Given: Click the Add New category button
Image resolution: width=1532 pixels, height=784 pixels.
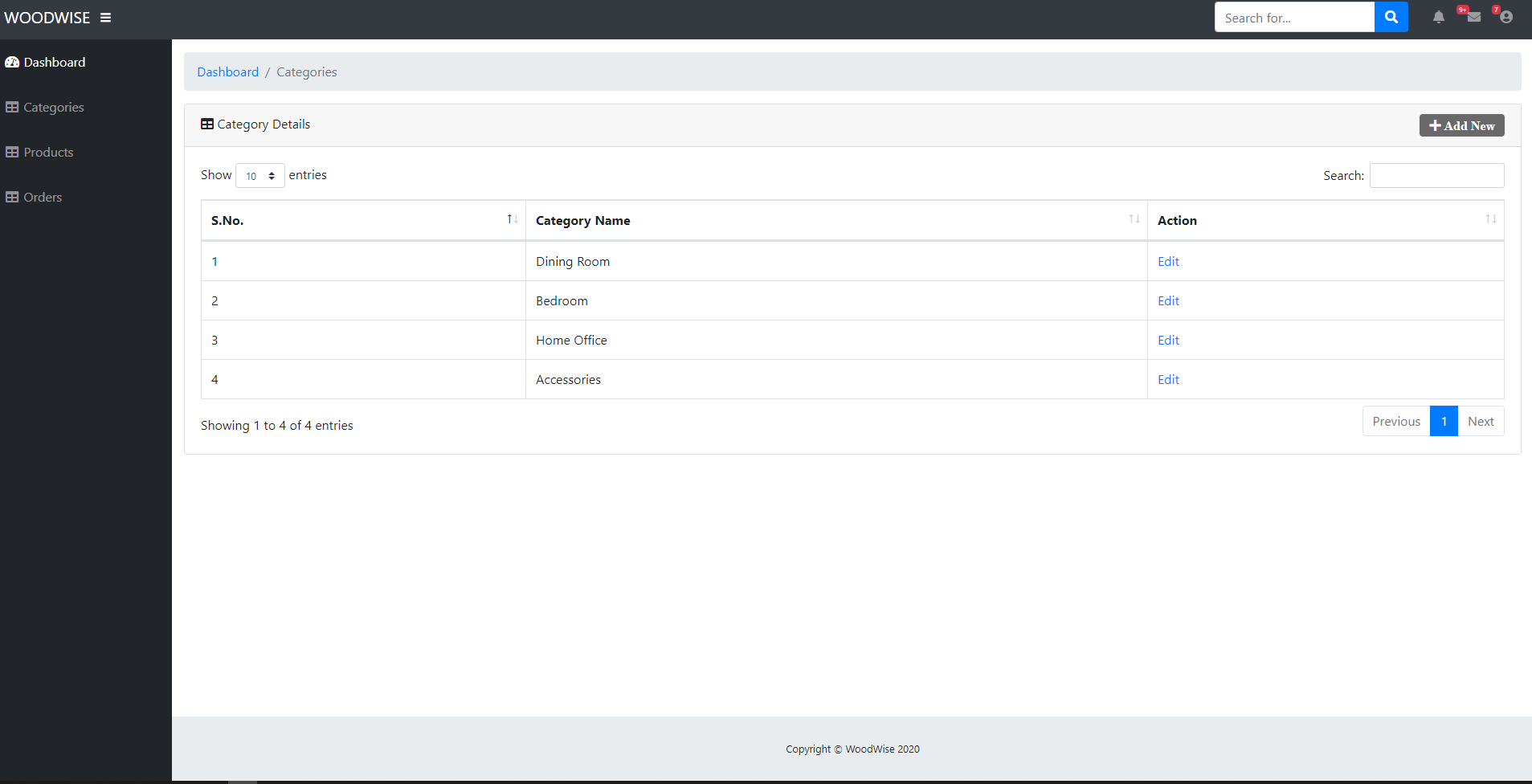Looking at the screenshot, I should pyautogui.click(x=1461, y=125).
